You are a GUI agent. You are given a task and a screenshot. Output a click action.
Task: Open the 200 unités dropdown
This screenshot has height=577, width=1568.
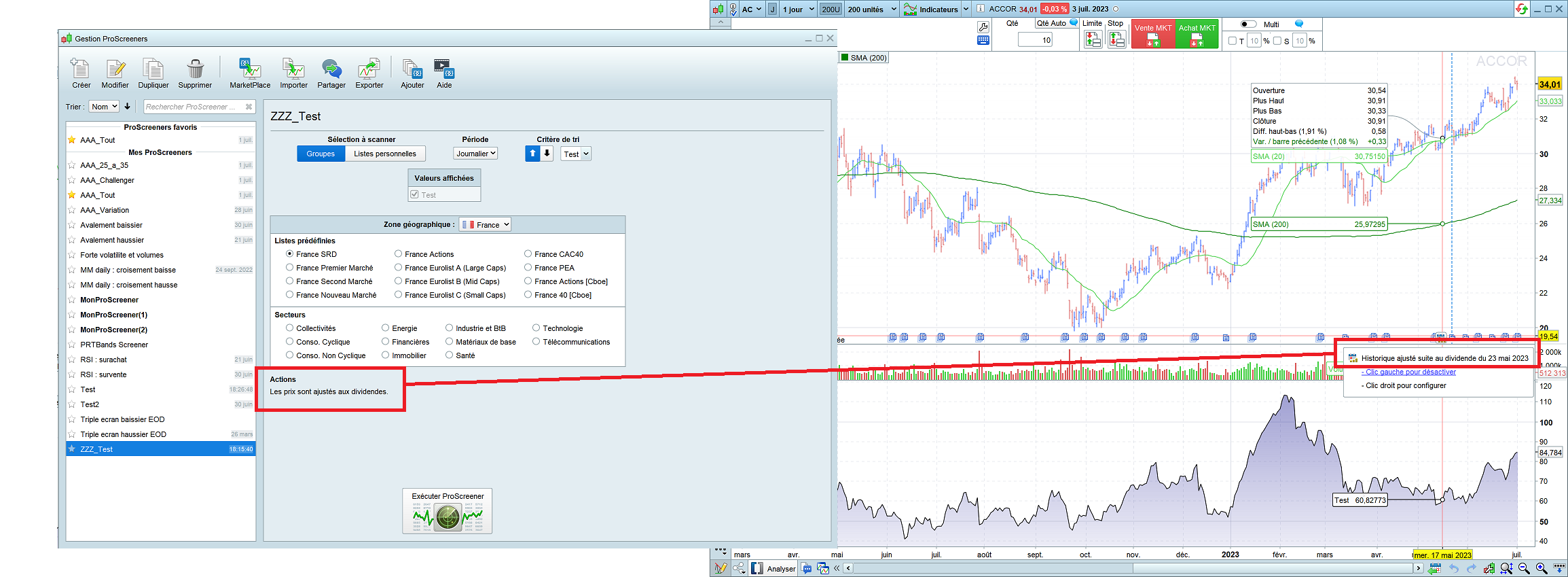click(872, 10)
